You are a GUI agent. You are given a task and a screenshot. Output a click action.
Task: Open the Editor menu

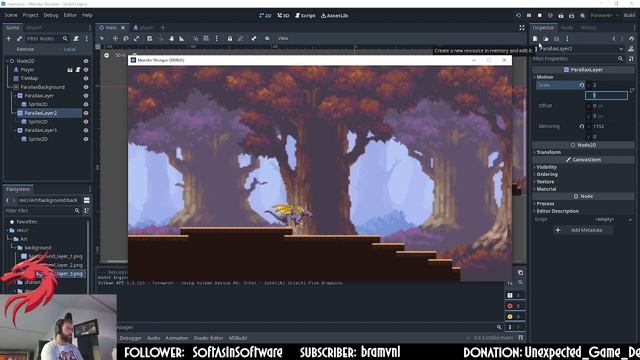coord(70,15)
